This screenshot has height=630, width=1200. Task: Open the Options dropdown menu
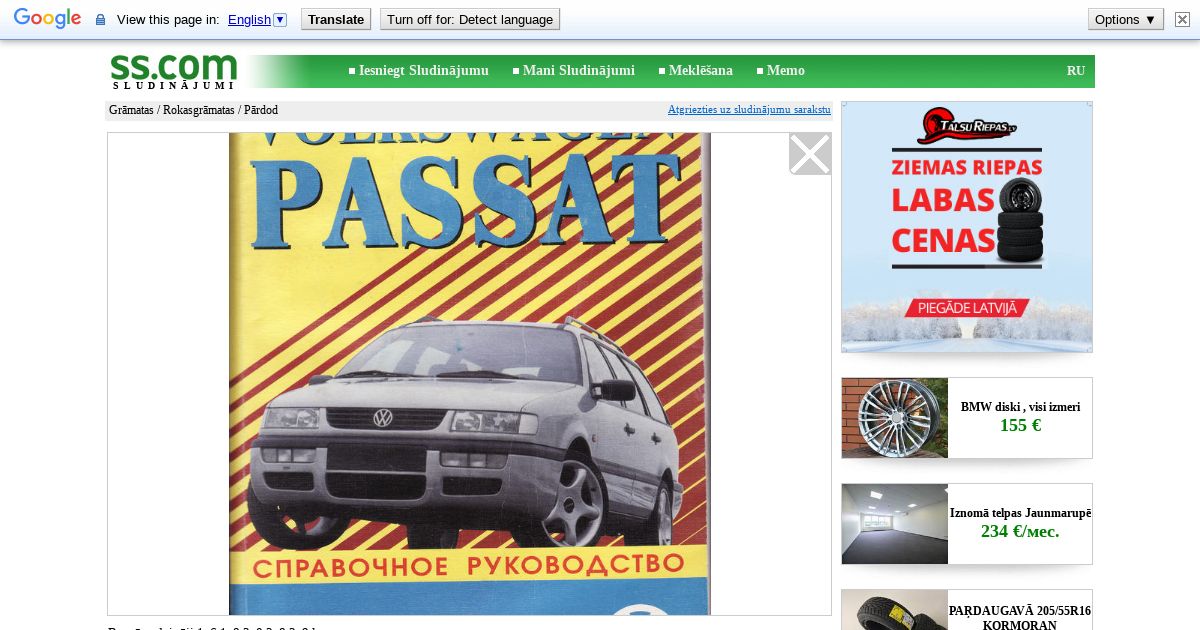[x=1126, y=19]
